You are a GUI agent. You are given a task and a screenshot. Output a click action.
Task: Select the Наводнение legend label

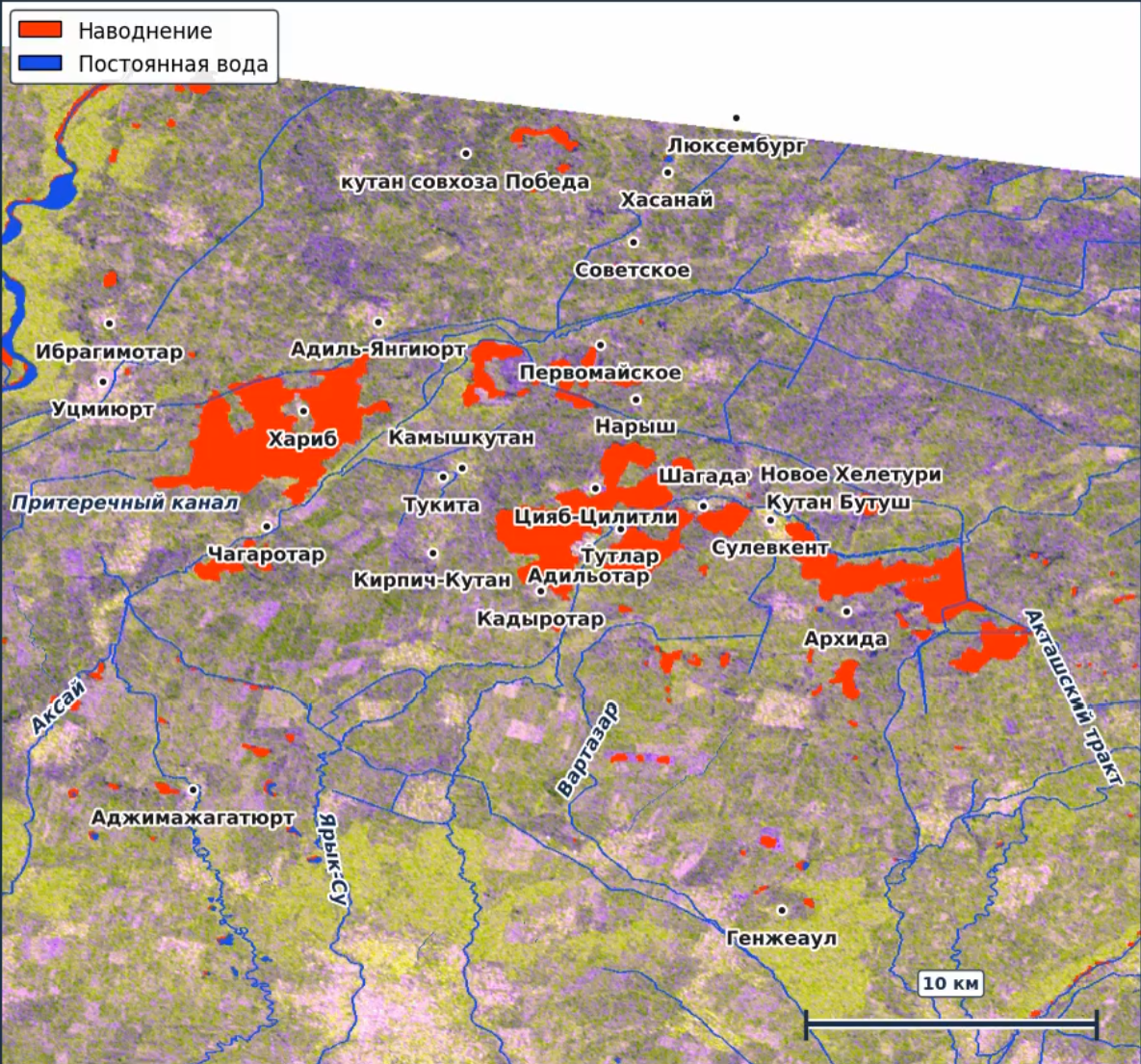[145, 31]
